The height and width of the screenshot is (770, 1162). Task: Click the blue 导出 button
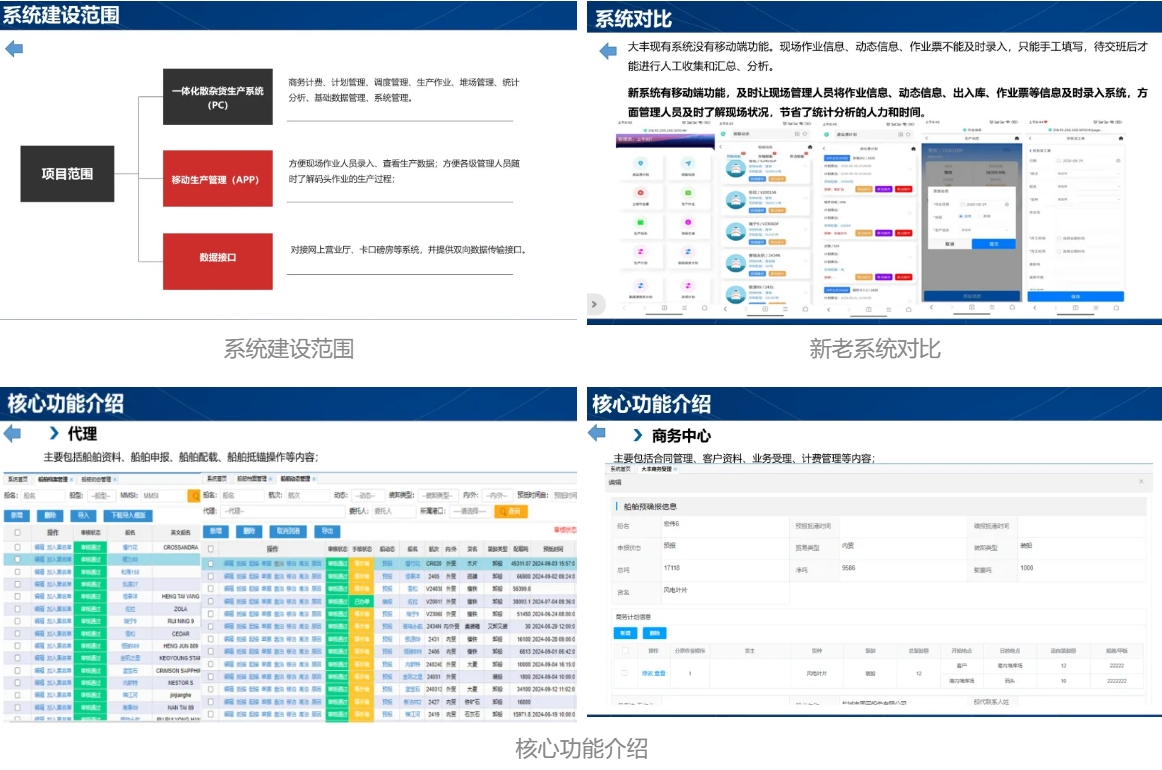(x=327, y=531)
